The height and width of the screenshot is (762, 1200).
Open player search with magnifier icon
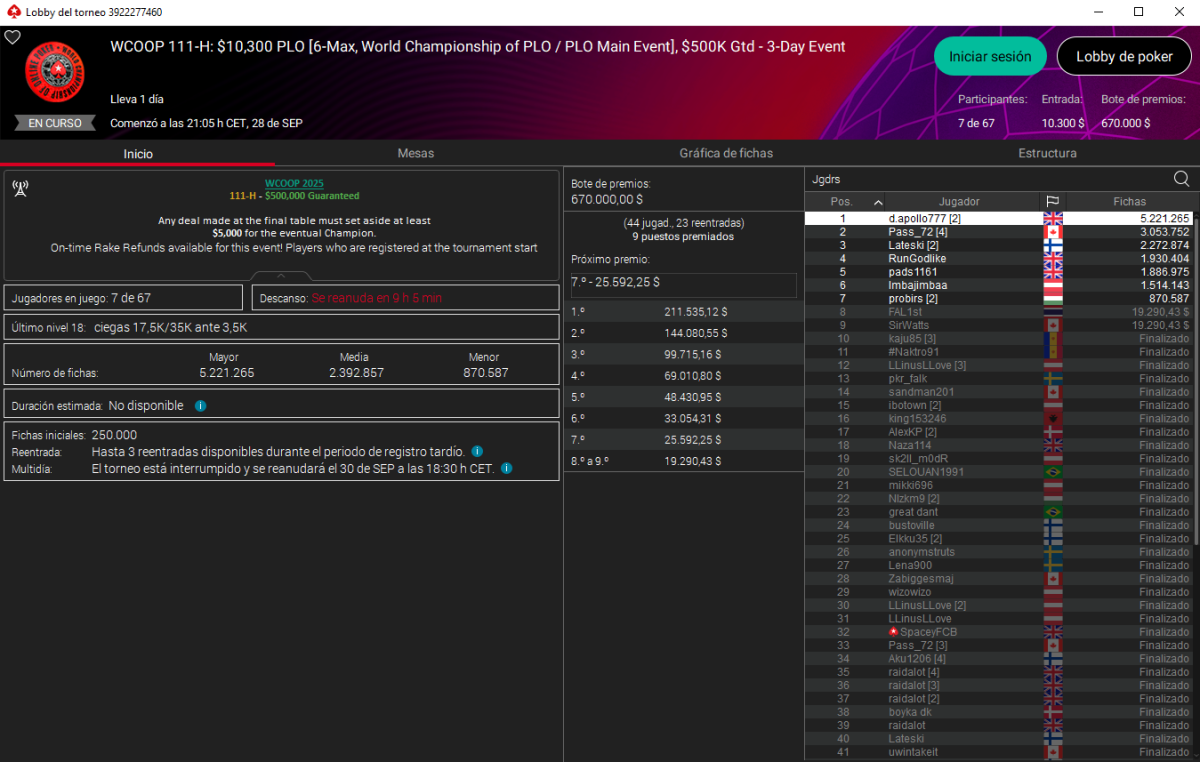point(1181,179)
